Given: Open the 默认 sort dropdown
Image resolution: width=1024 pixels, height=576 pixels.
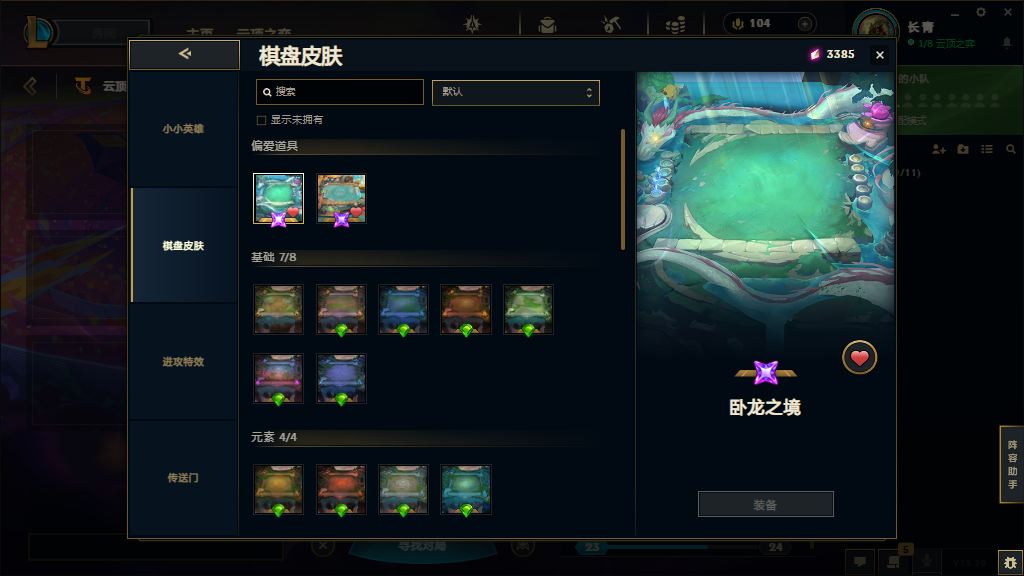Looking at the screenshot, I should coord(516,92).
